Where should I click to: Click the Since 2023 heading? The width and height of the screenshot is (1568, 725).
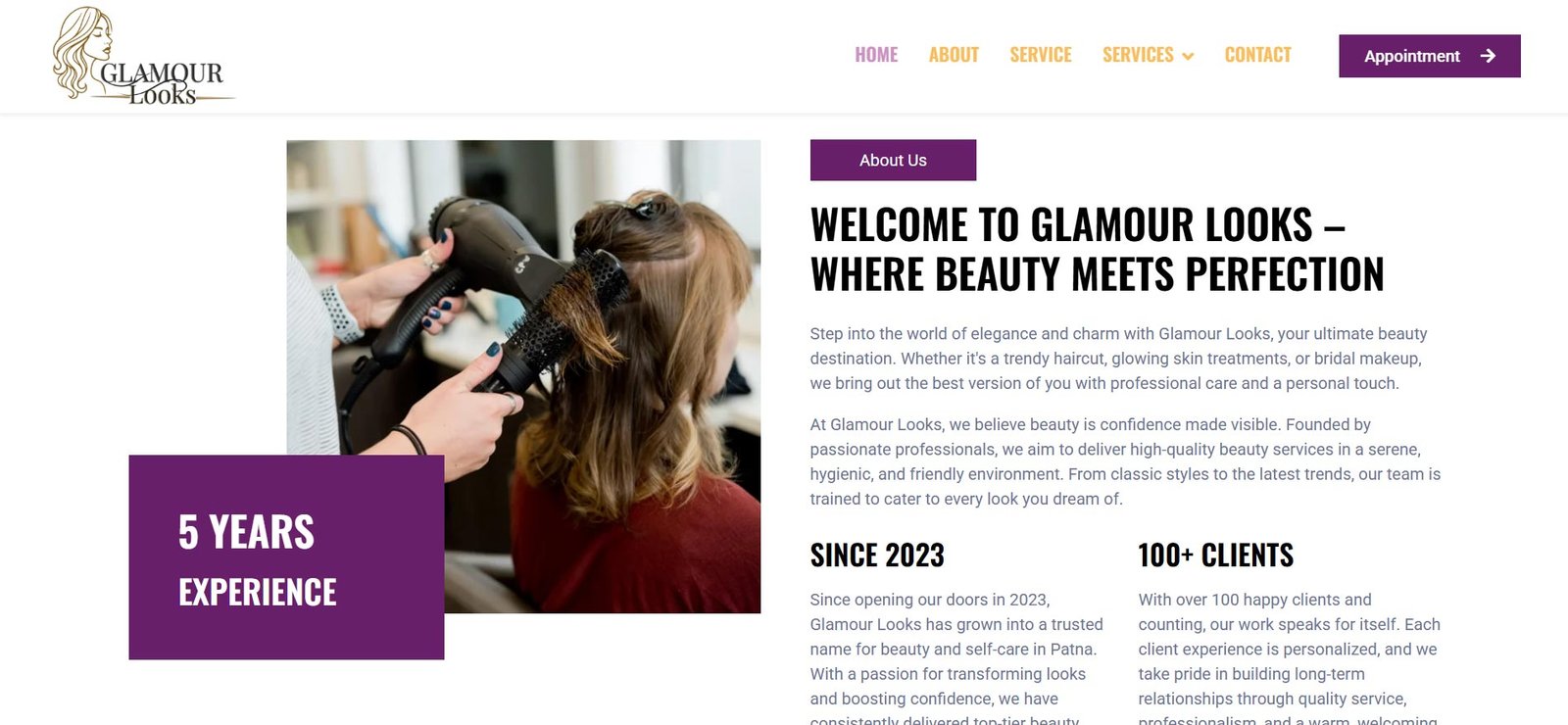point(877,556)
